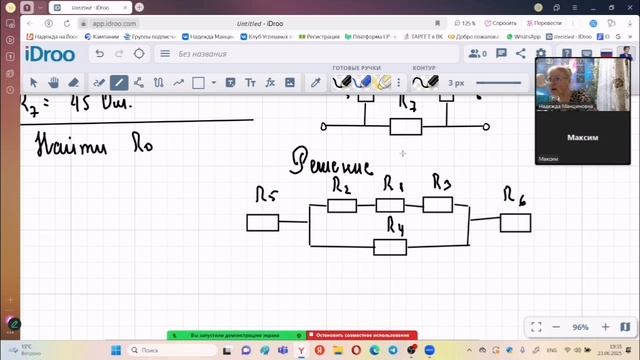Open File Explorer from the taskbar

point(338,350)
